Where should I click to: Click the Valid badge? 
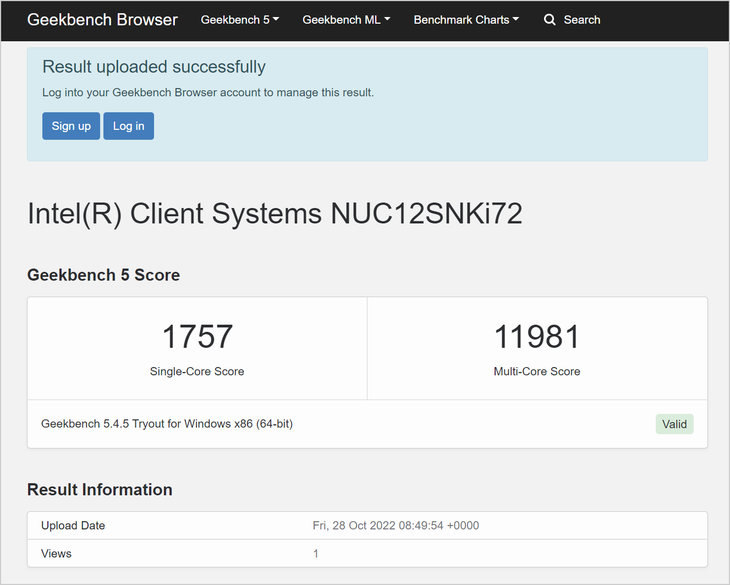[674, 424]
